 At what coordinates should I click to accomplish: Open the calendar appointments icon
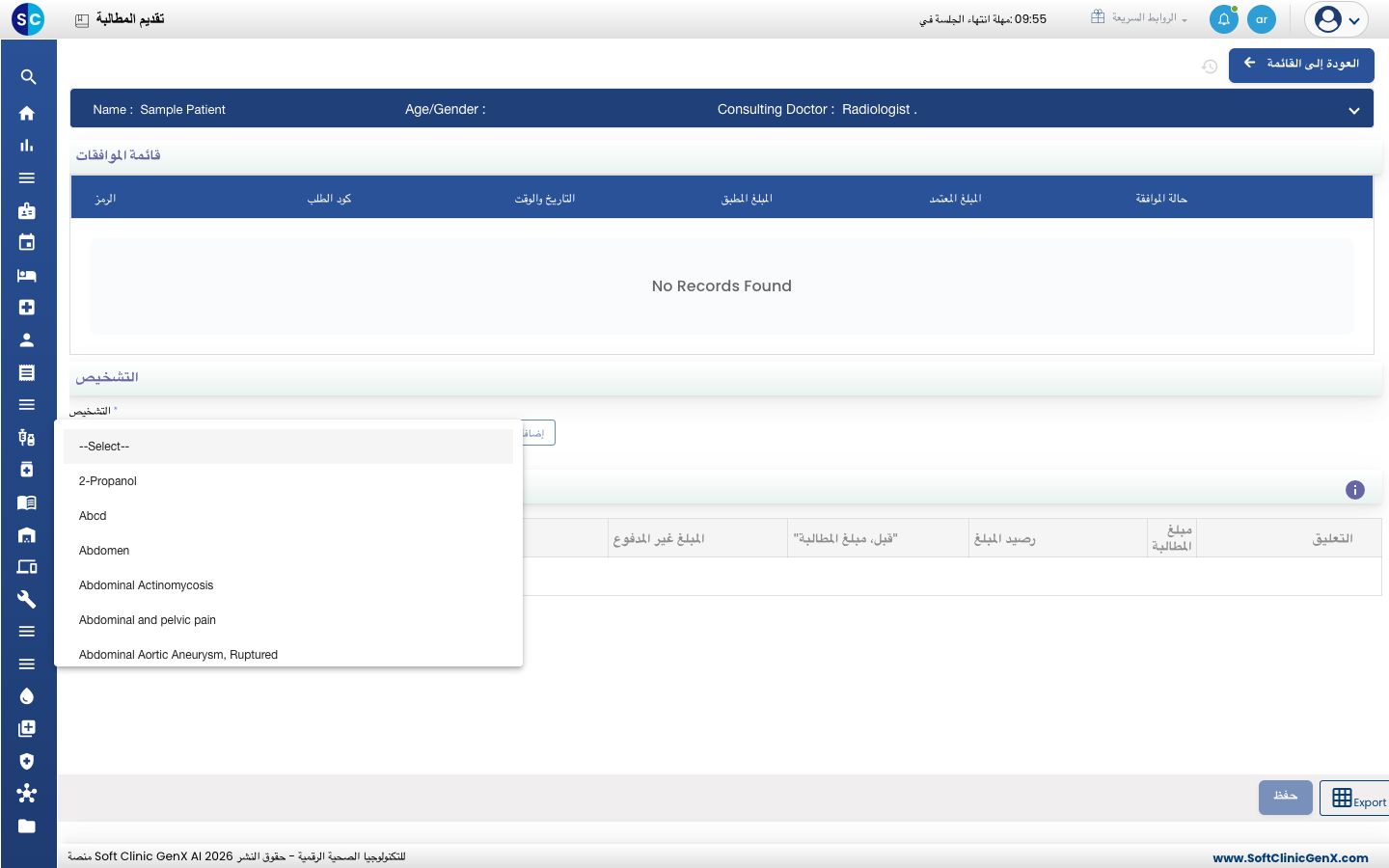27,242
